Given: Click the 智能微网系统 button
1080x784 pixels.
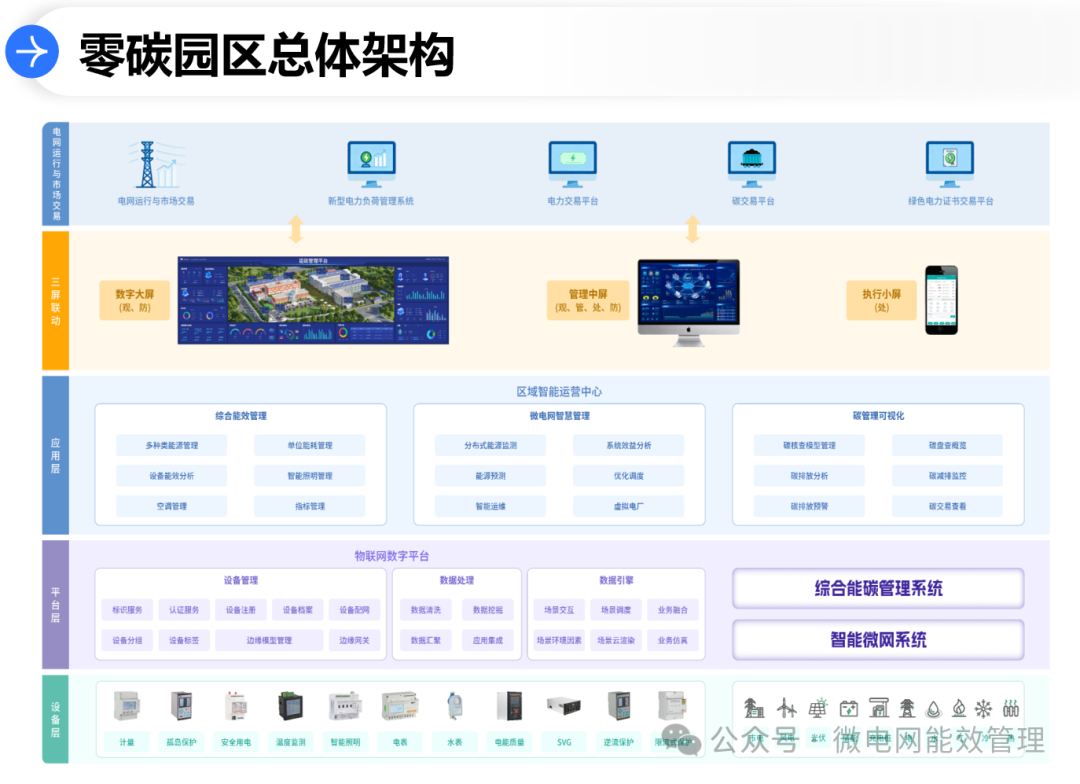Looking at the screenshot, I should click(x=878, y=640).
